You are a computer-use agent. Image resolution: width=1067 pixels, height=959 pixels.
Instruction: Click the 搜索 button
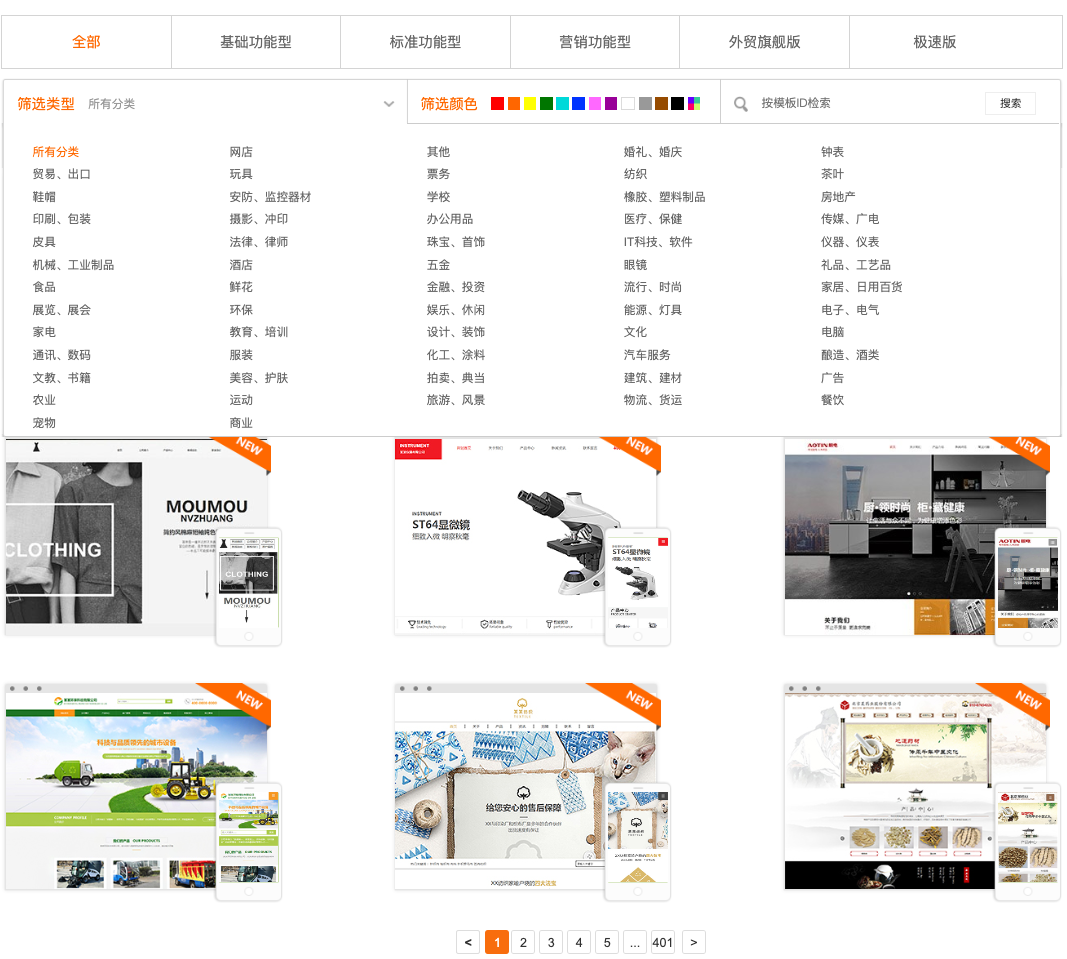tap(1010, 103)
